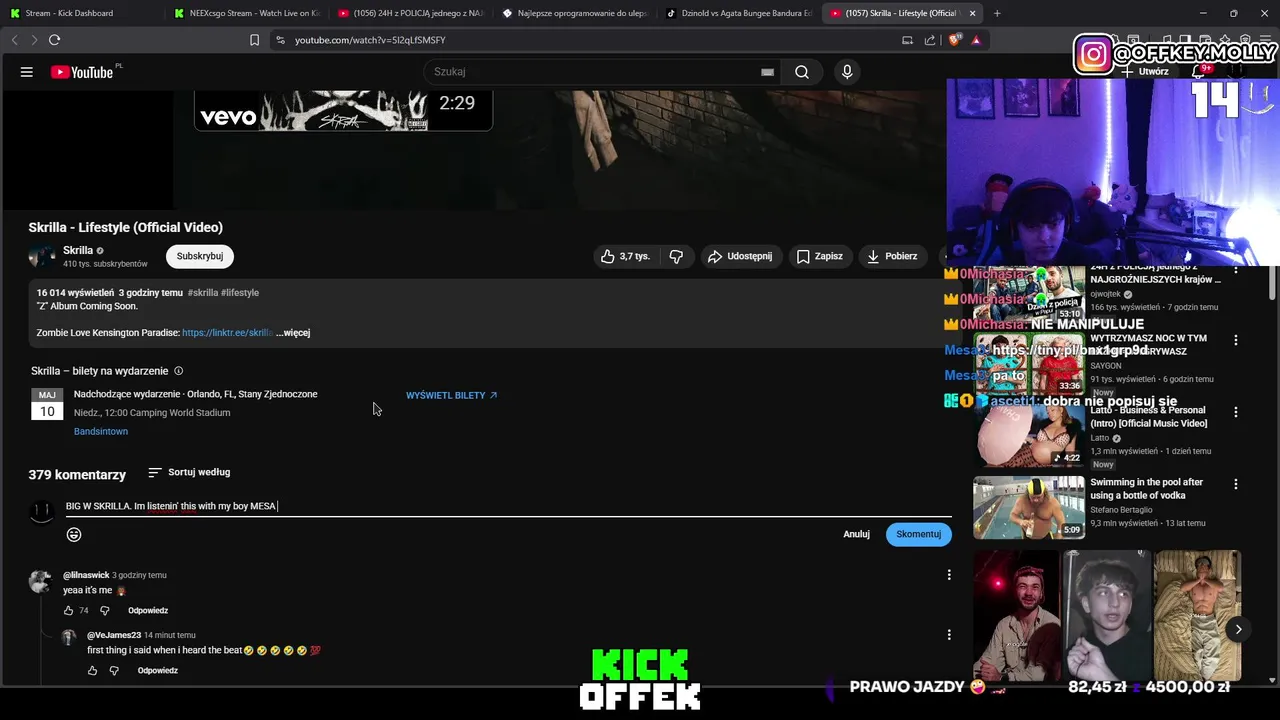Cancel the comment with Anuluj
This screenshot has width=1280, height=720.
click(856, 534)
